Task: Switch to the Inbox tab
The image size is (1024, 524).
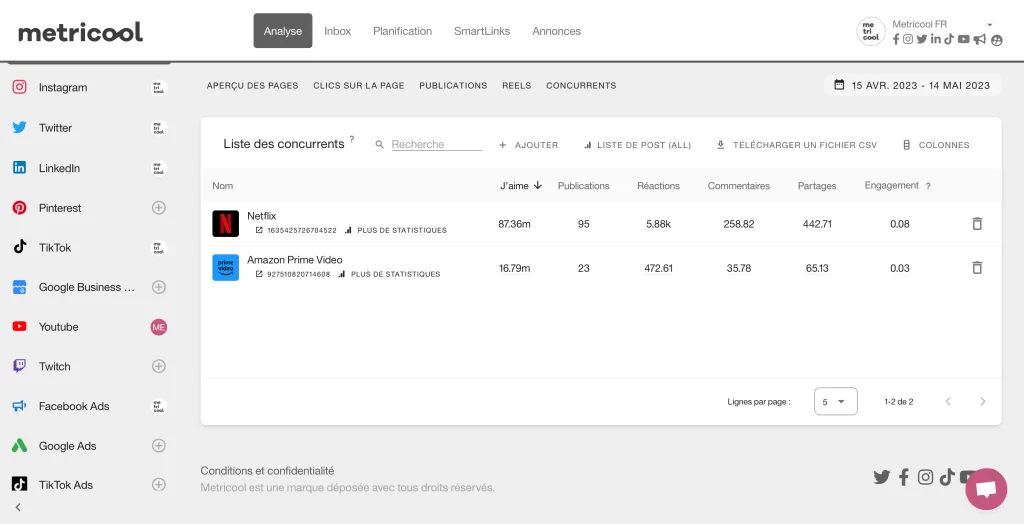Action: click(338, 31)
